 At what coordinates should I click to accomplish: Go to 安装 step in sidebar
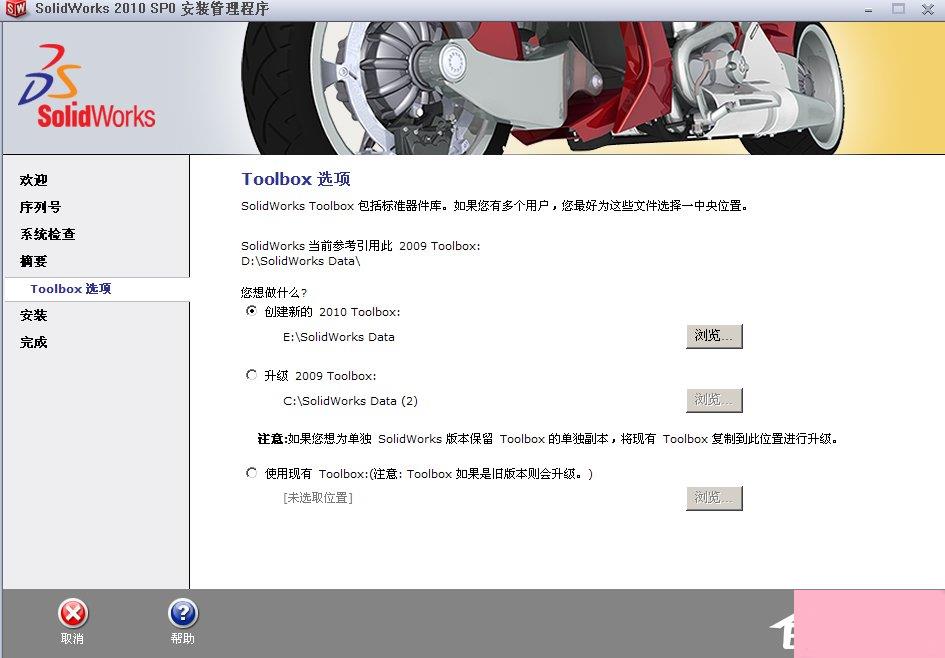(x=34, y=315)
